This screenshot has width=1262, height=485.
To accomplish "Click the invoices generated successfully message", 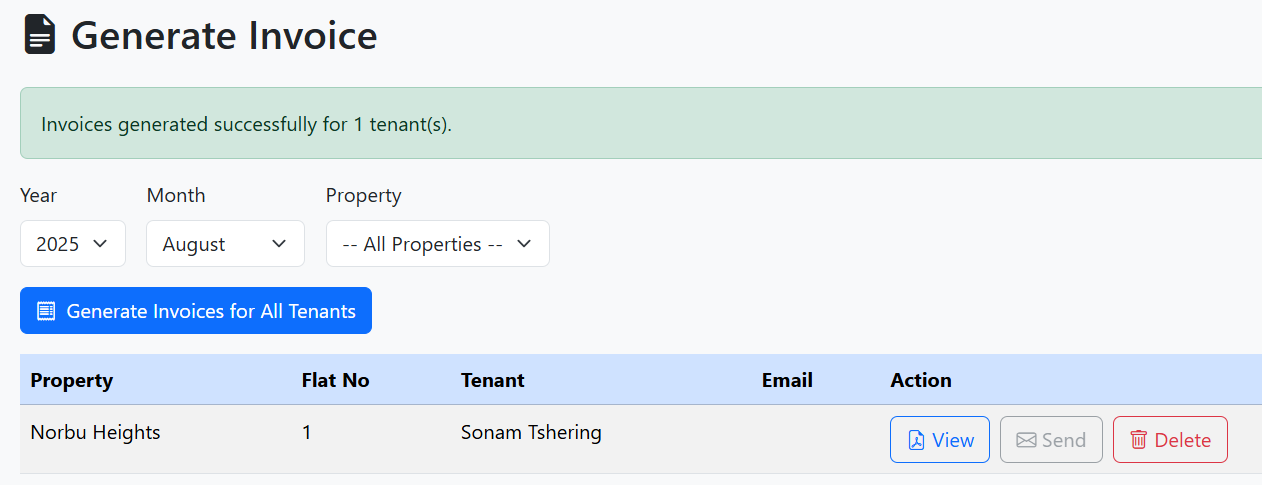I will pos(246,125).
